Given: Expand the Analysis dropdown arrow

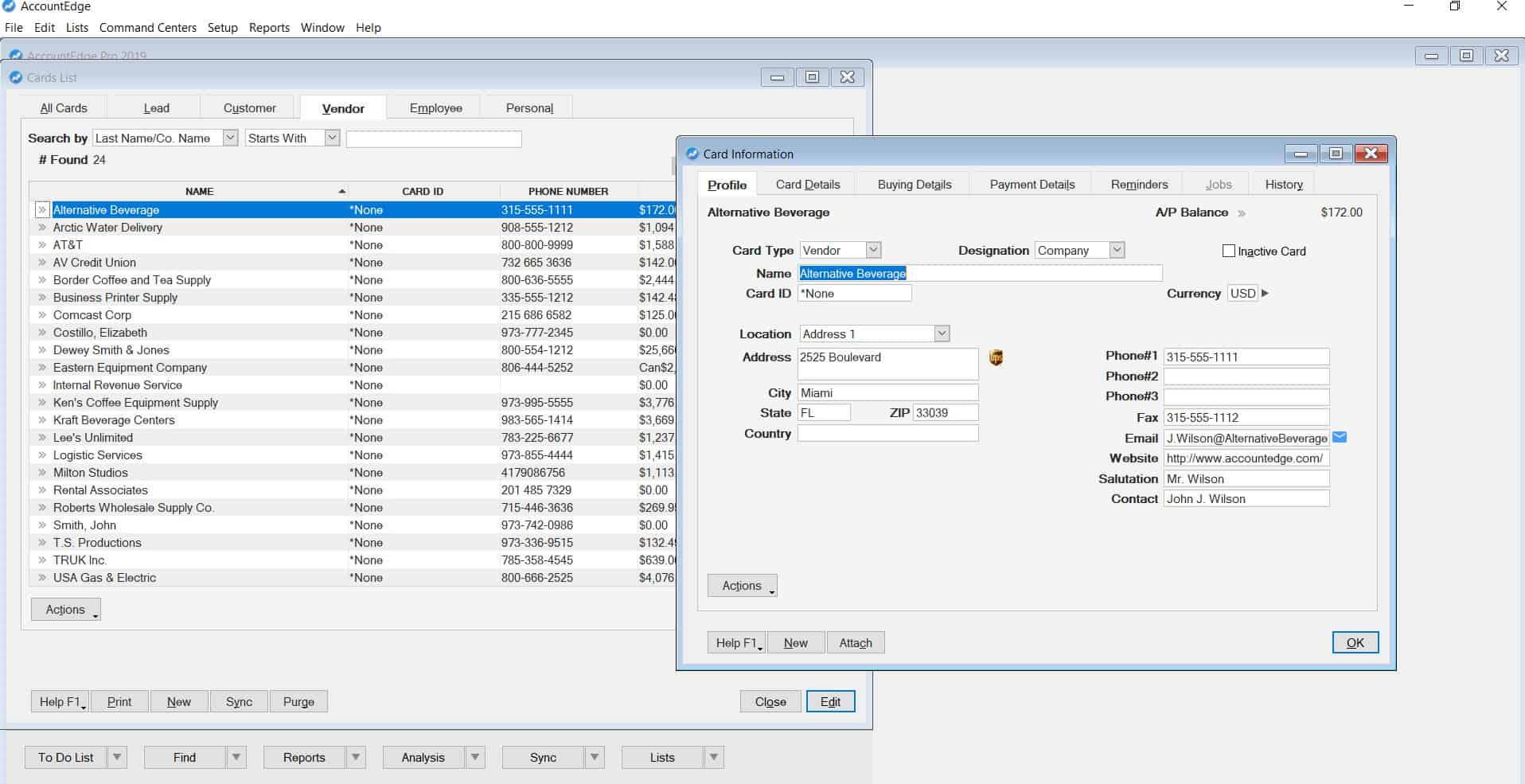Looking at the screenshot, I should (x=475, y=757).
